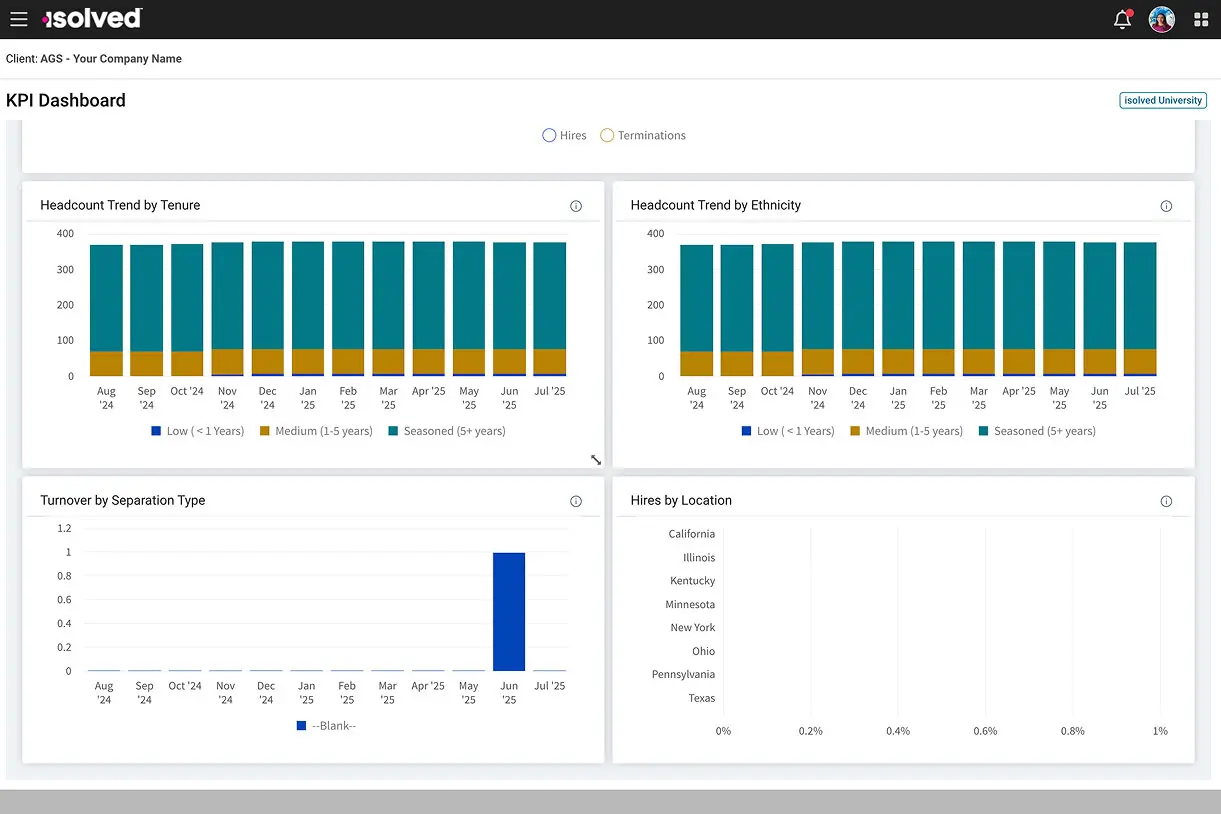Toggle the Terminations legend series

(x=643, y=135)
